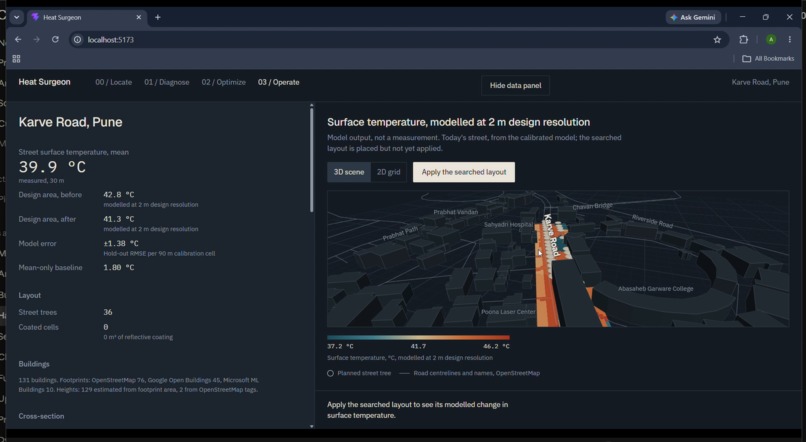Click the 42.8 °C design area before value
The width and height of the screenshot is (806, 442).
point(119,194)
